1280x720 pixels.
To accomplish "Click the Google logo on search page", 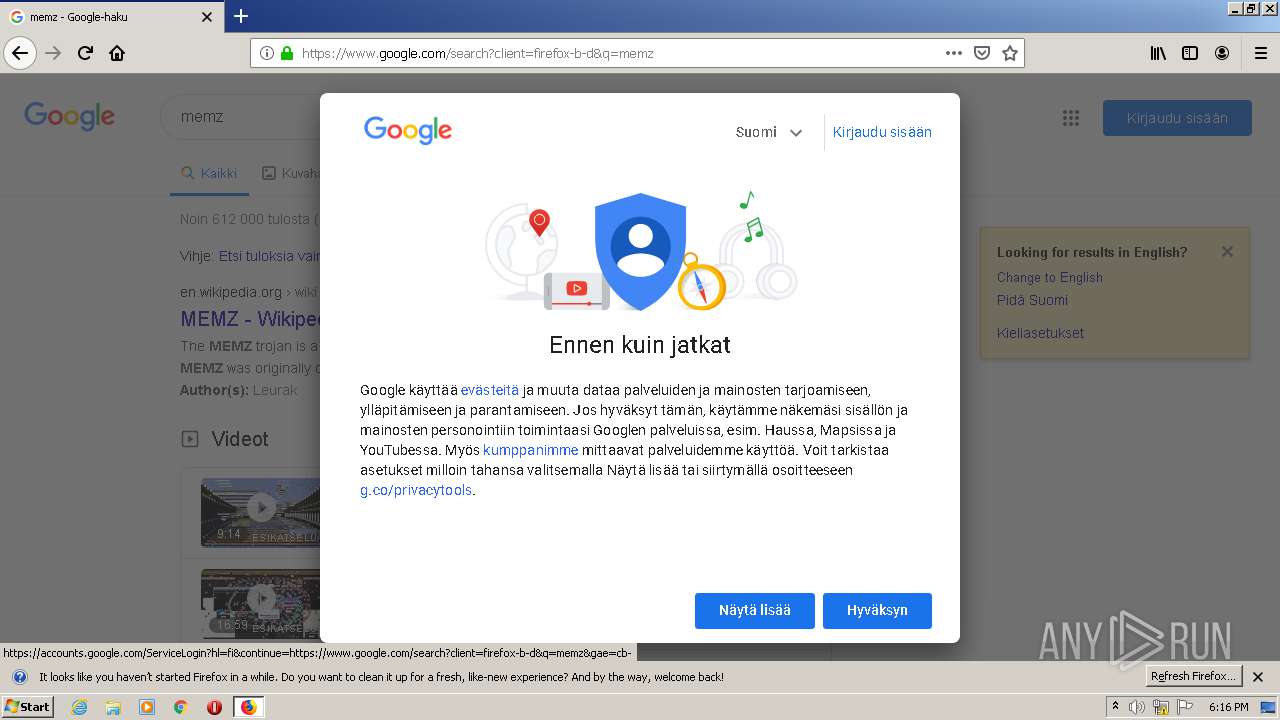I will (x=70, y=116).
